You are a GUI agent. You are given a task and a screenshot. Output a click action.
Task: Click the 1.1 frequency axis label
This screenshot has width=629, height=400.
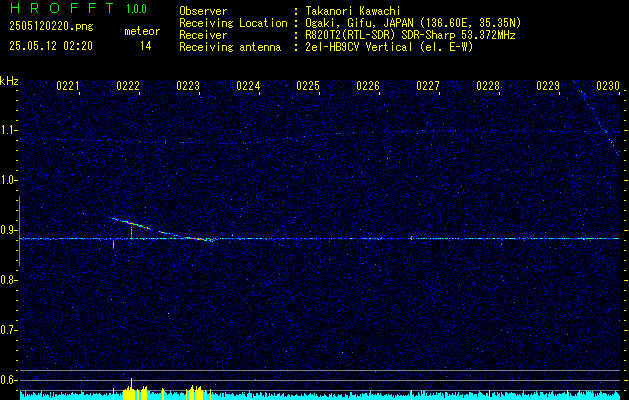pos(8,130)
